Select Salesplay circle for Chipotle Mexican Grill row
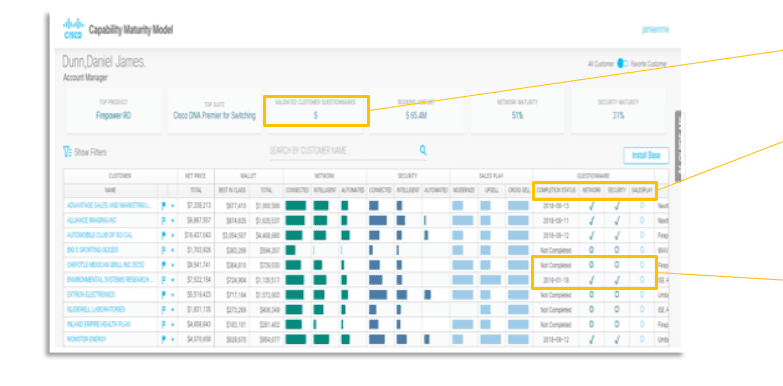This screenshot has height=386, width=783. pos(642,265)
